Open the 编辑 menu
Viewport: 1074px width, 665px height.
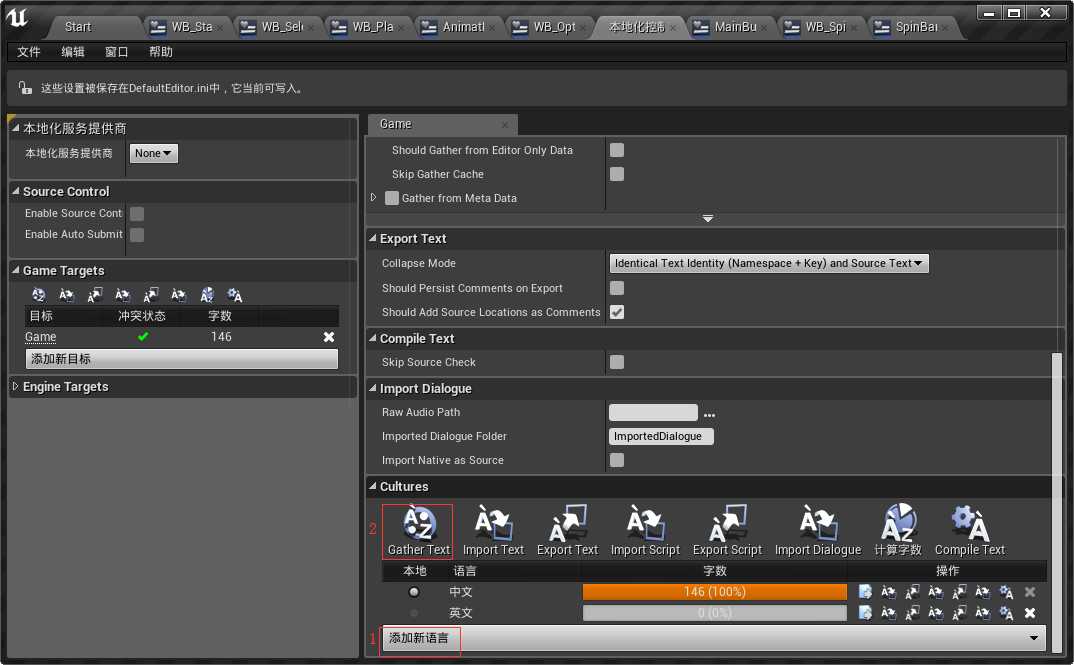coord(73,52)
